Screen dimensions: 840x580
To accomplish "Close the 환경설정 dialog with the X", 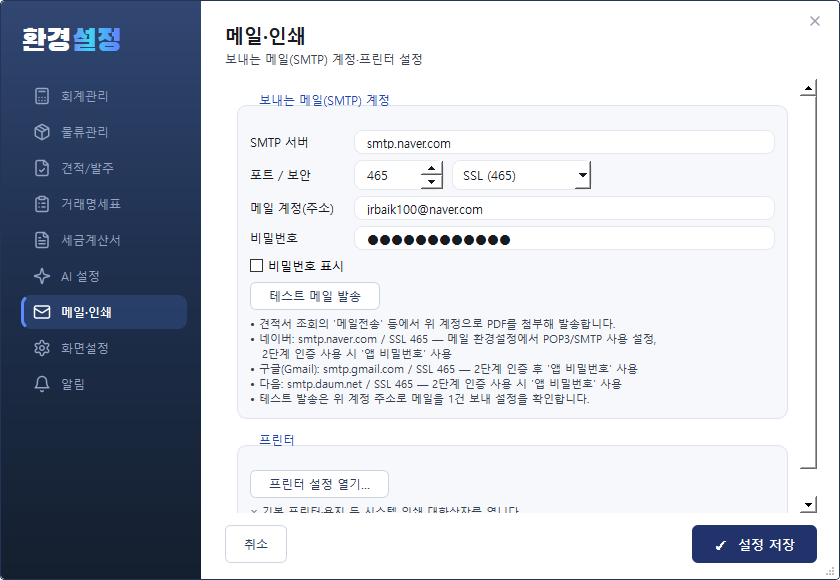I will click(815, 21).
